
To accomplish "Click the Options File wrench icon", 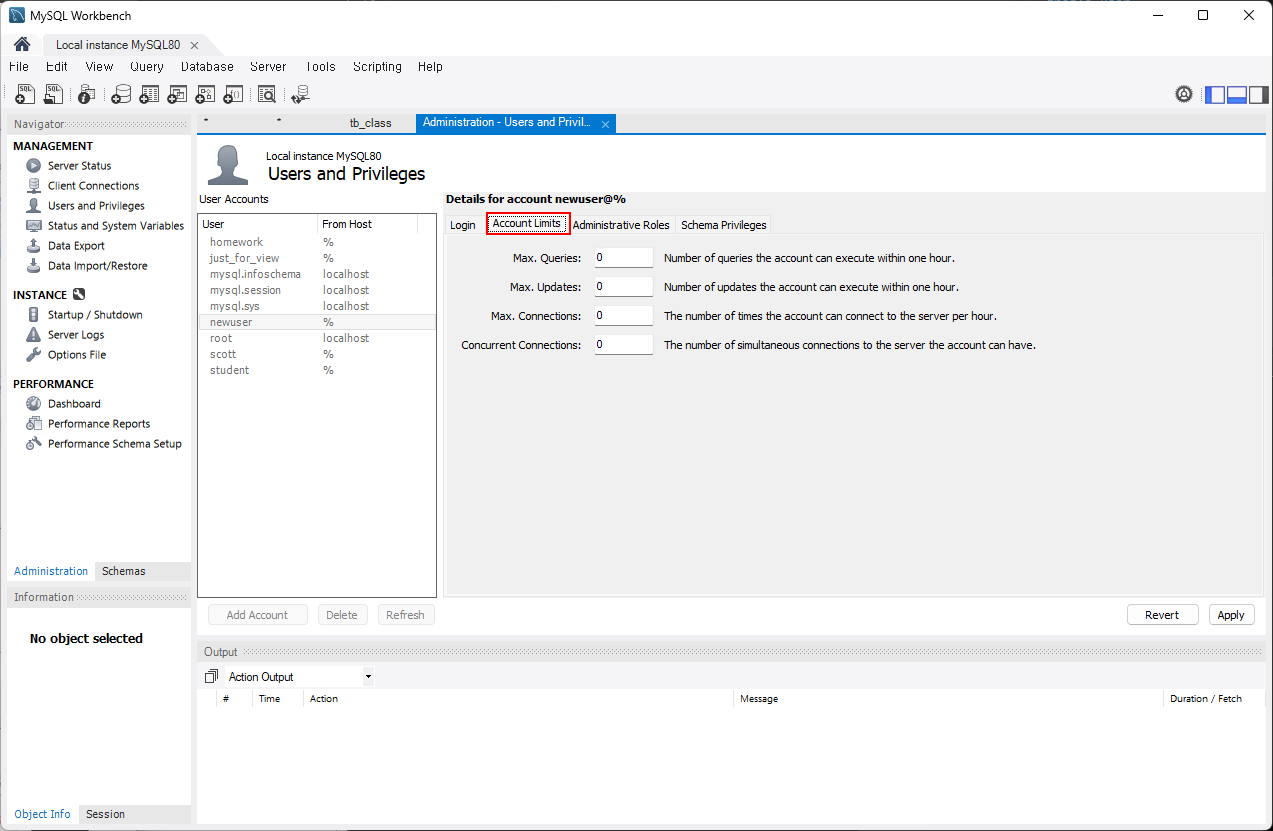I will [34, 355].
